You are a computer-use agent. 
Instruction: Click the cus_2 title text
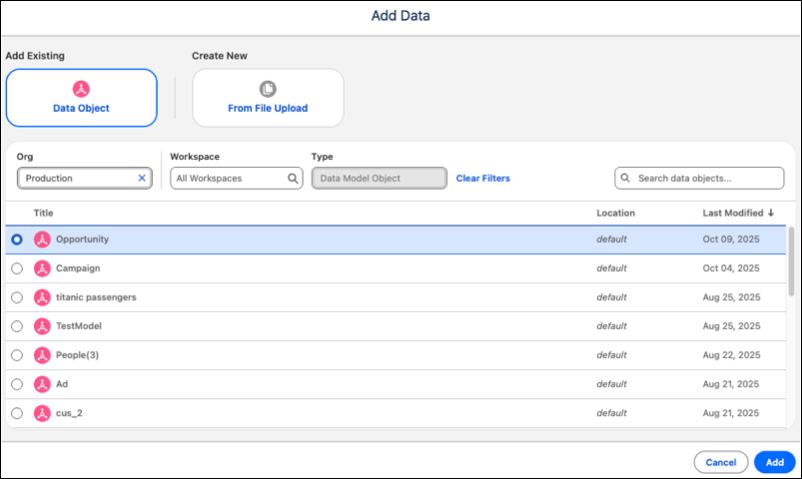click(69, 413)
